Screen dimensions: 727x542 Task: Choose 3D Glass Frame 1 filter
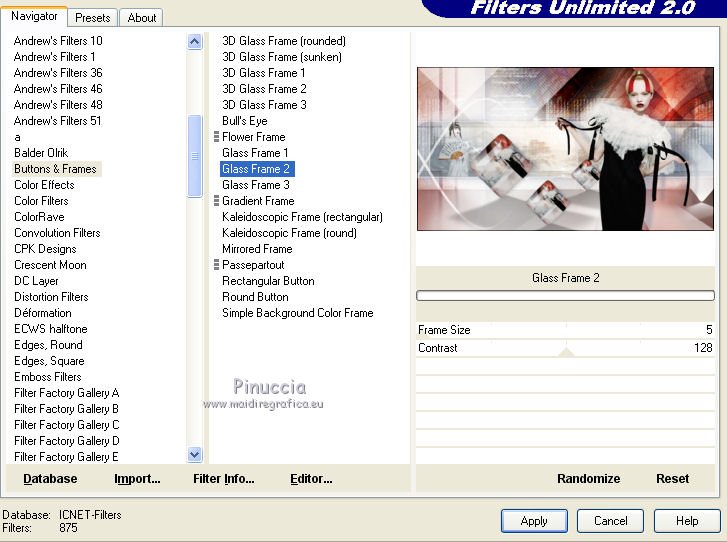click(x=263, y=73)
